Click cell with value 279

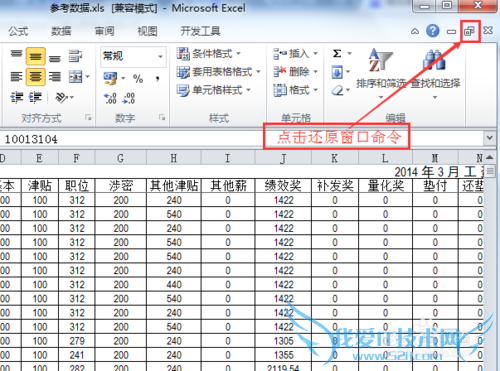[77, 341]
